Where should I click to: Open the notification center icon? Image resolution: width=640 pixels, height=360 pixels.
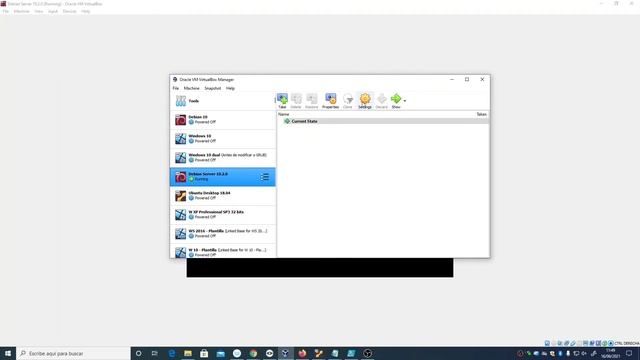click(629, 353)
